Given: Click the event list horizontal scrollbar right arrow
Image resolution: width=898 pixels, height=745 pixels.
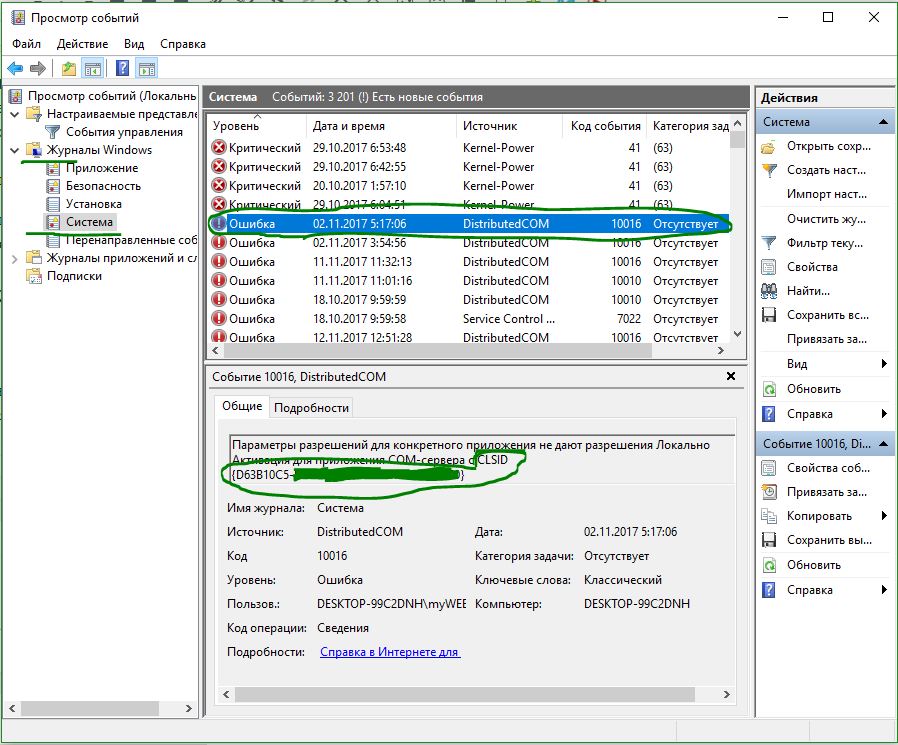Looking at the screenshot, I should click(x=721, y=350).
